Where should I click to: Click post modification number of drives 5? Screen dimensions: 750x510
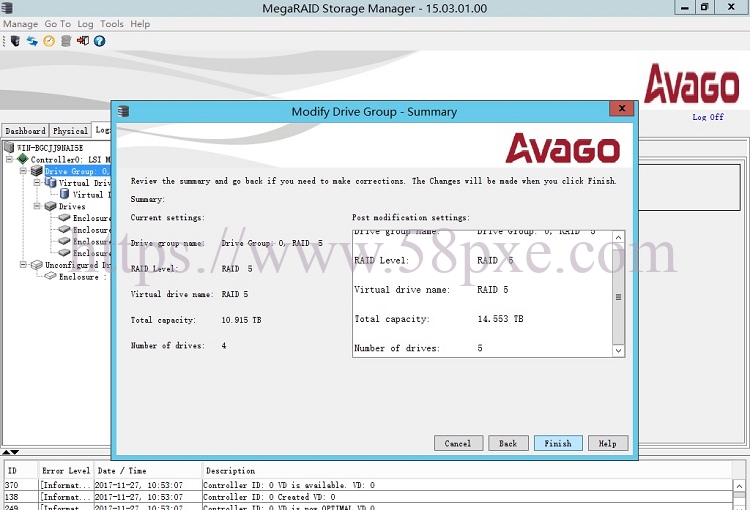(480, 348)
